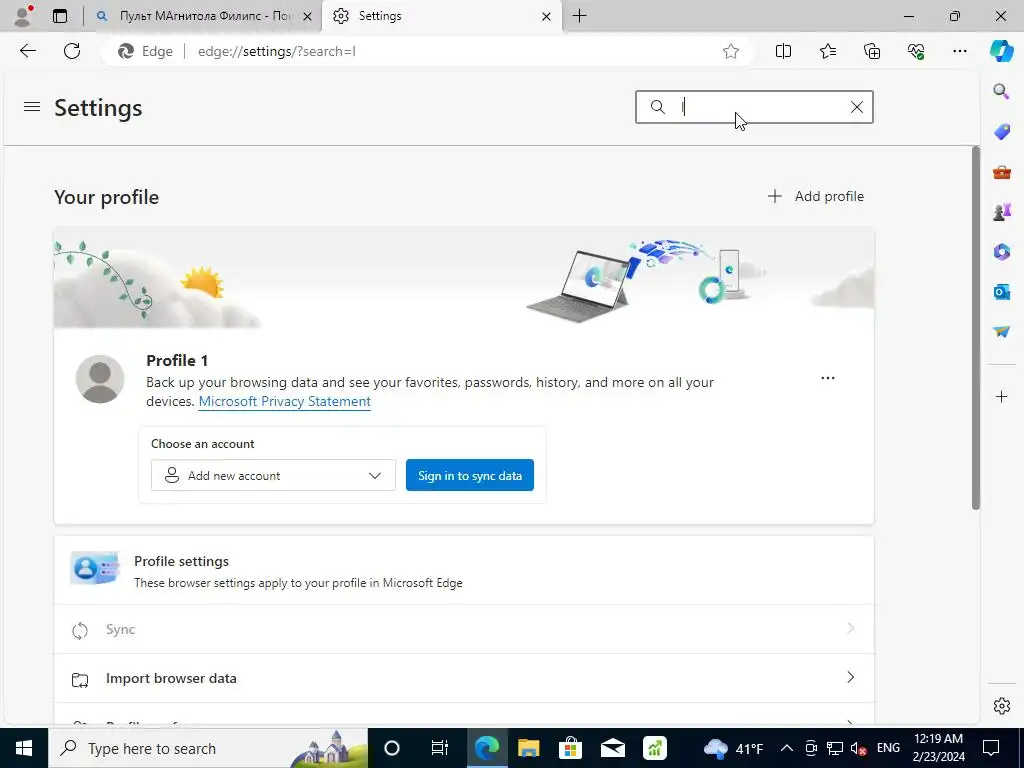
Task: Open sidebar Shopping tag icon
Action: (1001, 132)
